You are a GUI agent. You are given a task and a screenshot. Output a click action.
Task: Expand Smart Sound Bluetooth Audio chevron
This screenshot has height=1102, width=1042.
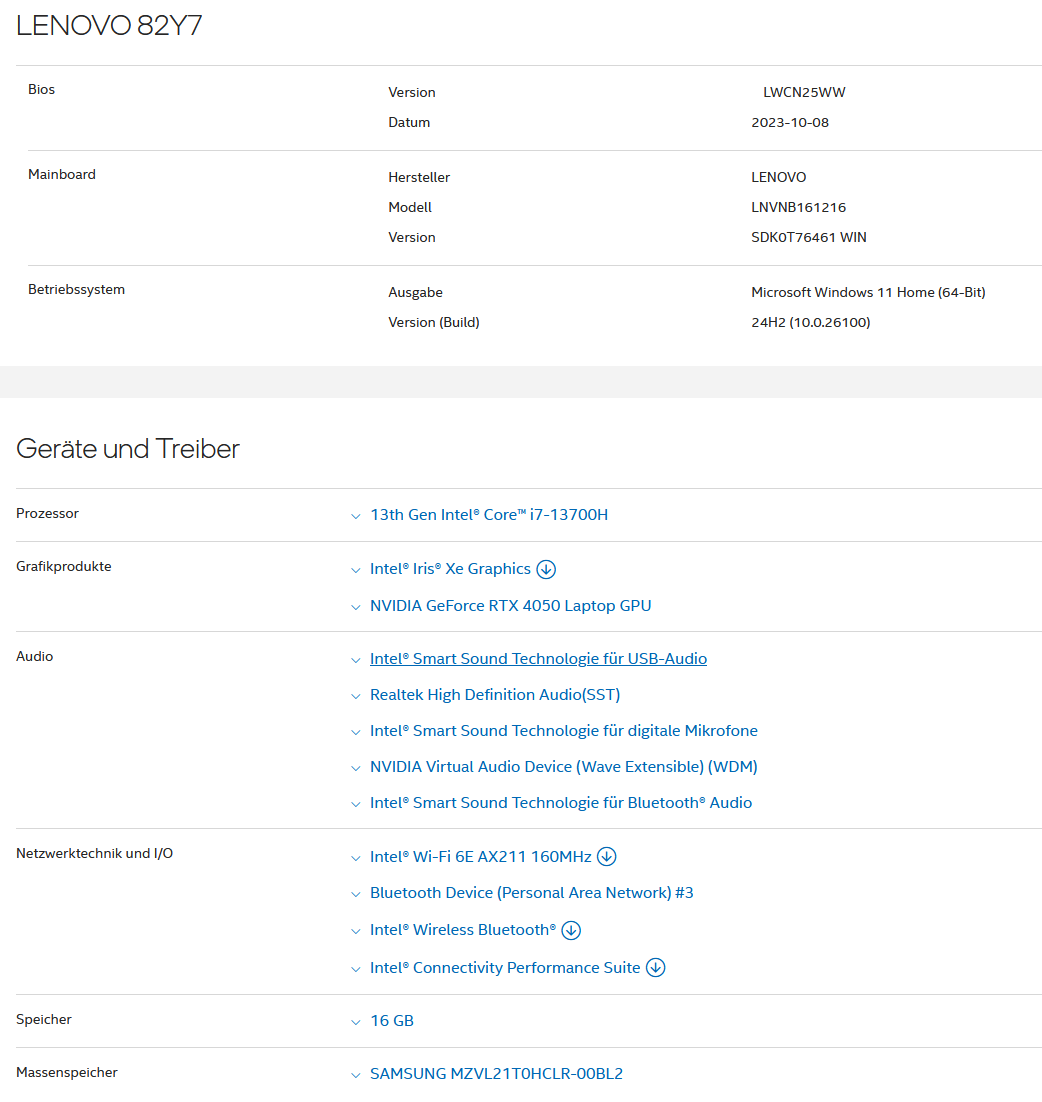356,805
